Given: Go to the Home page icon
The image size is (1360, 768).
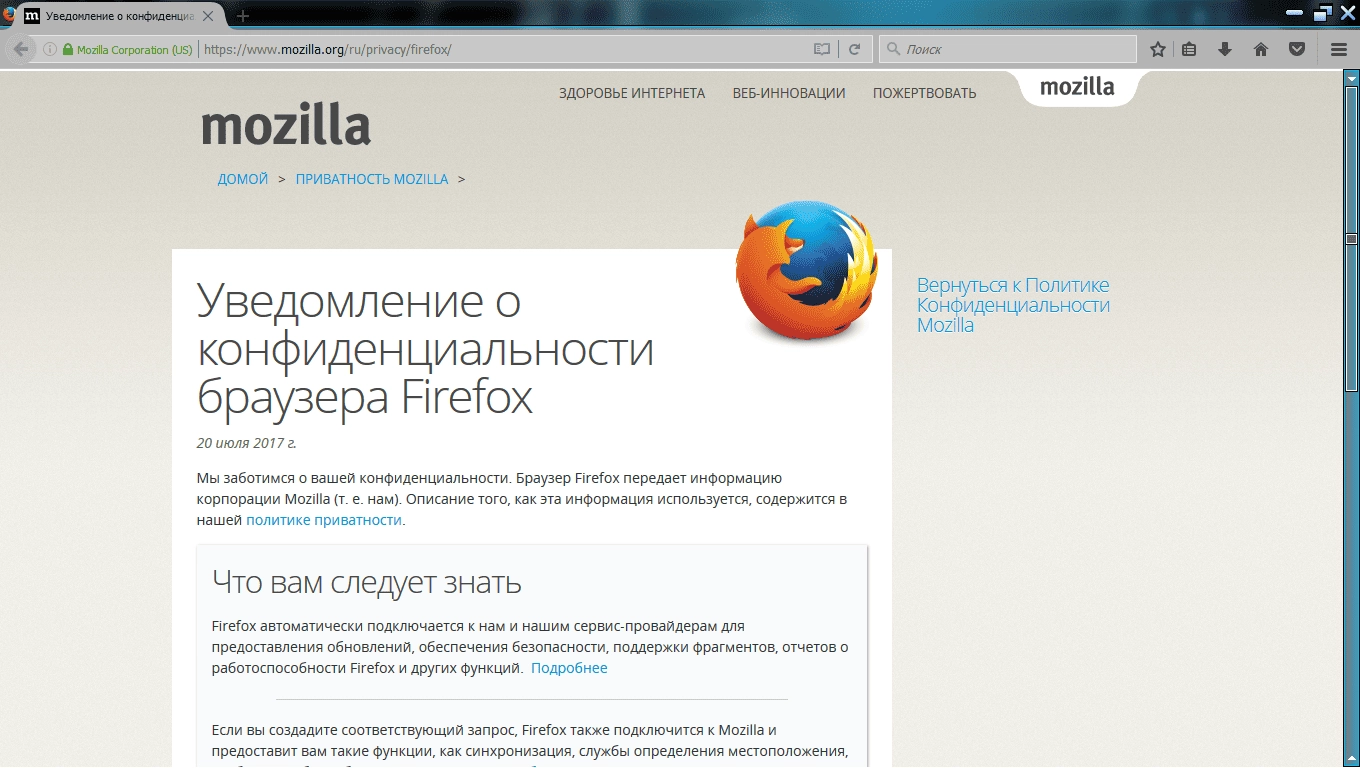Looking at the screenshot, I should click(1261, 49).
